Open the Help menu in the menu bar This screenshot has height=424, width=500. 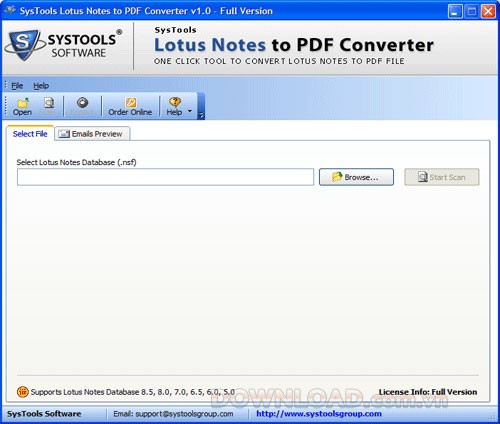point(41,86)
